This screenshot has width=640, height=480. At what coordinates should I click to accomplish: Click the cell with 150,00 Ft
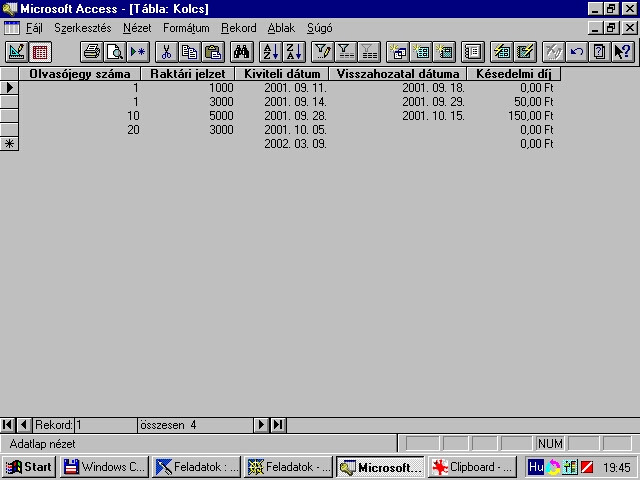(x=513, y=116)
